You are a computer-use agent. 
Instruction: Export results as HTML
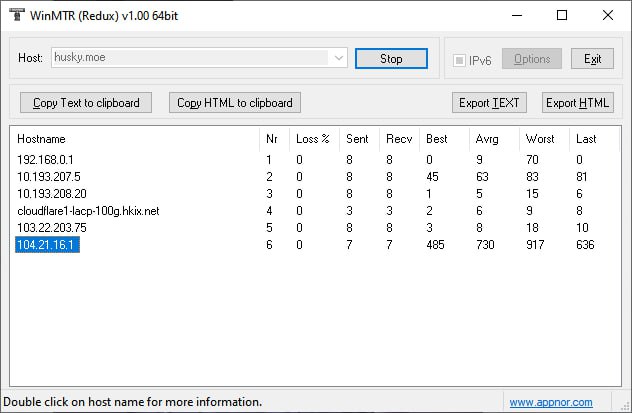click(x=577, y=103)
